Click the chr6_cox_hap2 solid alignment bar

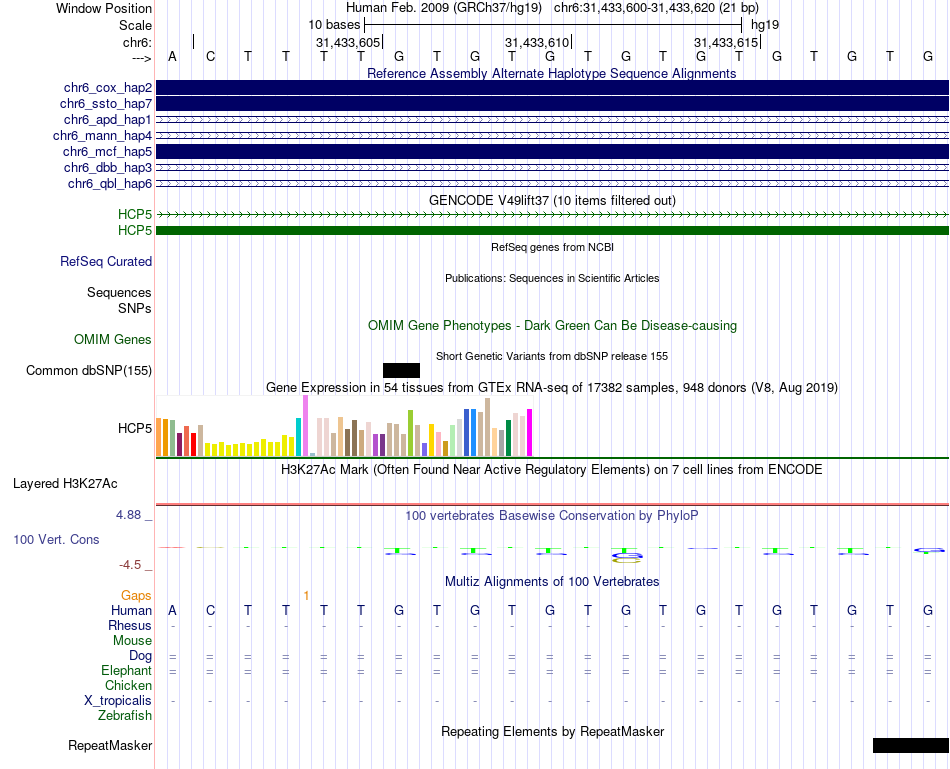(552, 88)
